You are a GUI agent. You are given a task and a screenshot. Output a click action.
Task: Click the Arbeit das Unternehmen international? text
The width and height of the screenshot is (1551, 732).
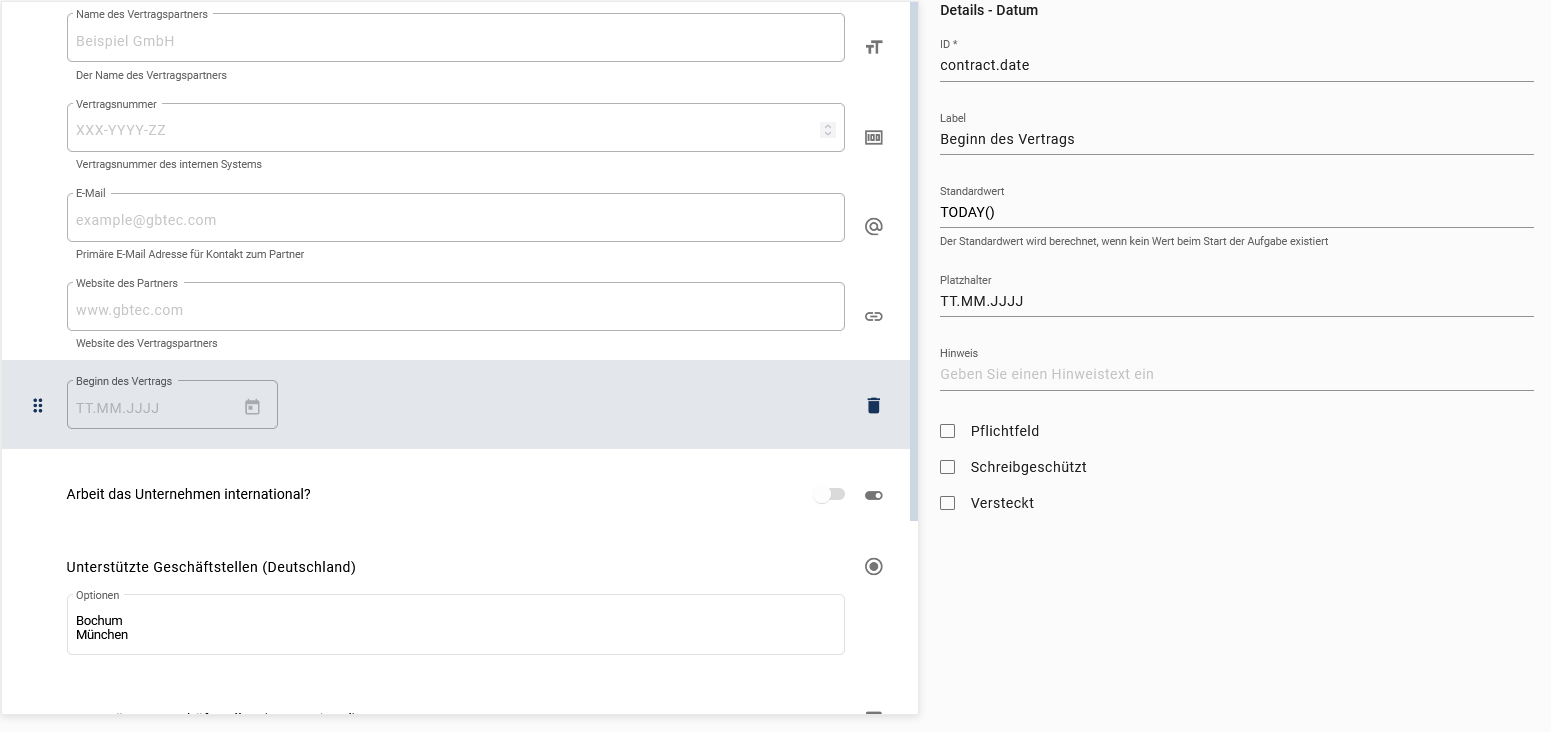(189, 494)
